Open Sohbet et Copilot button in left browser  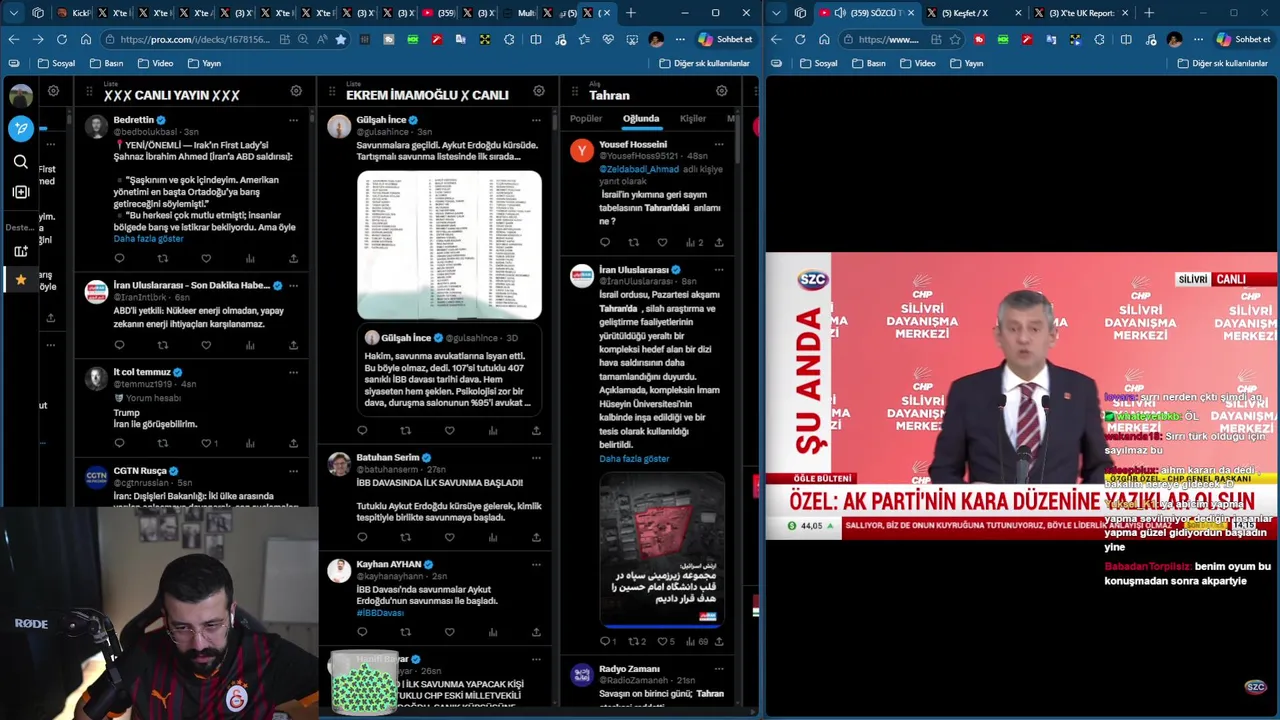725,39
